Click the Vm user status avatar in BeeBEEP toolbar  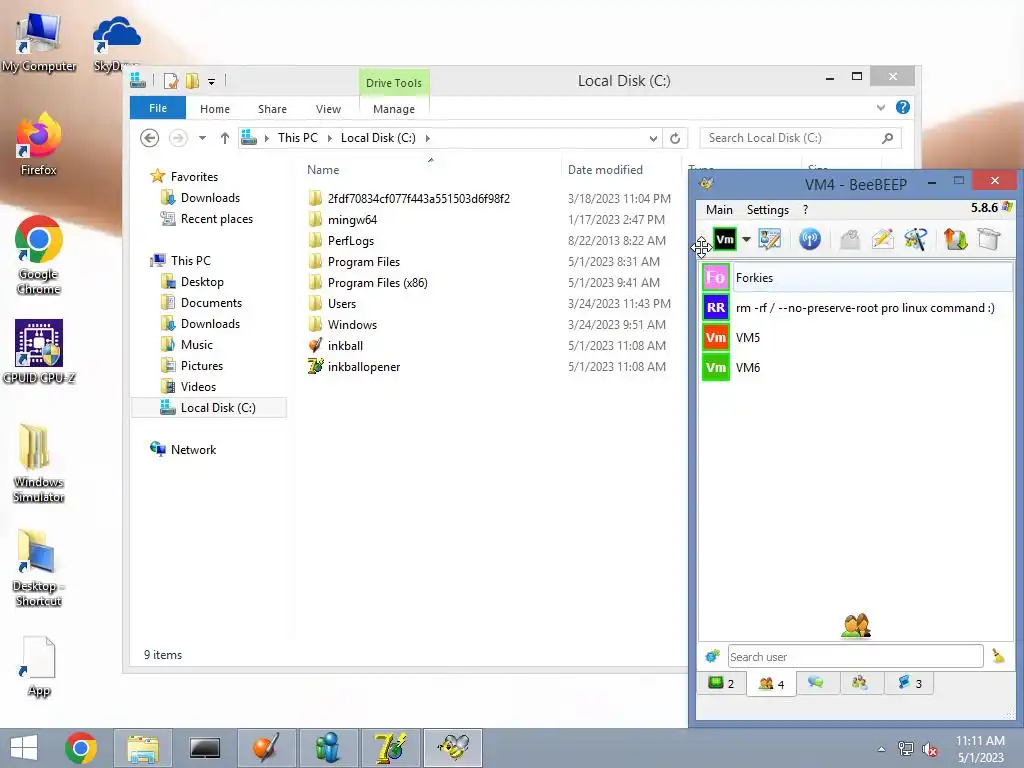tap(724, 240)
